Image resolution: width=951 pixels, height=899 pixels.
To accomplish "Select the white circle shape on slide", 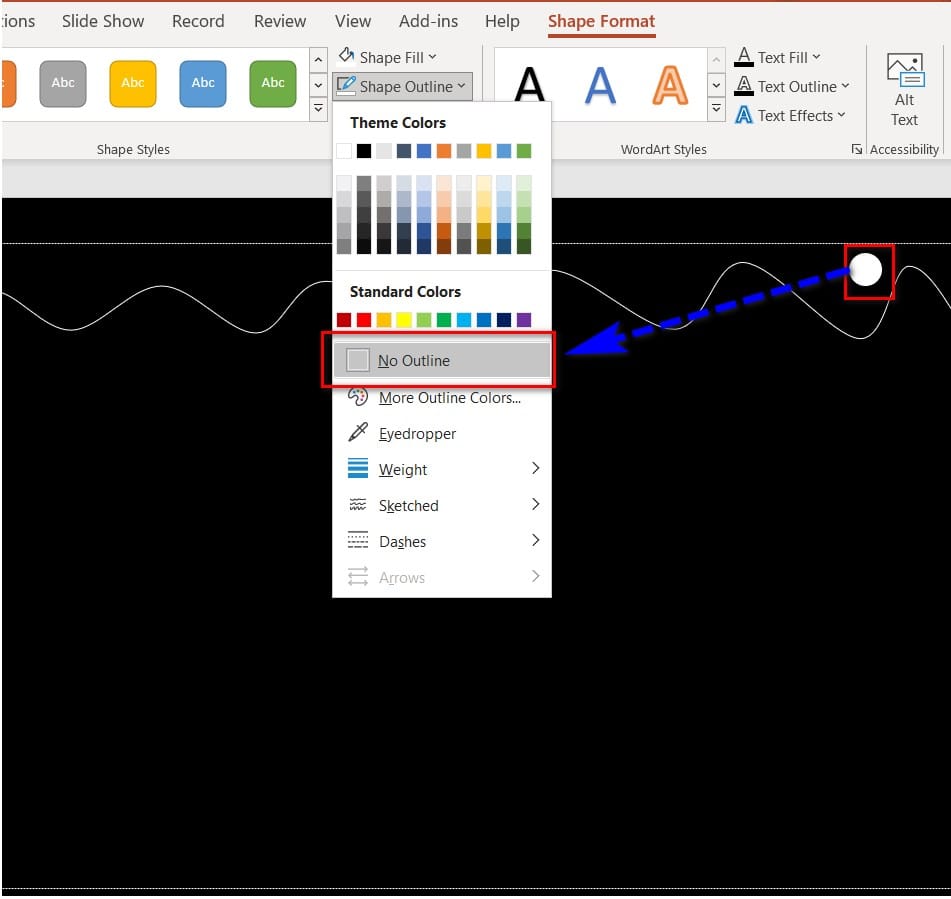I will (x=865, y=269).
